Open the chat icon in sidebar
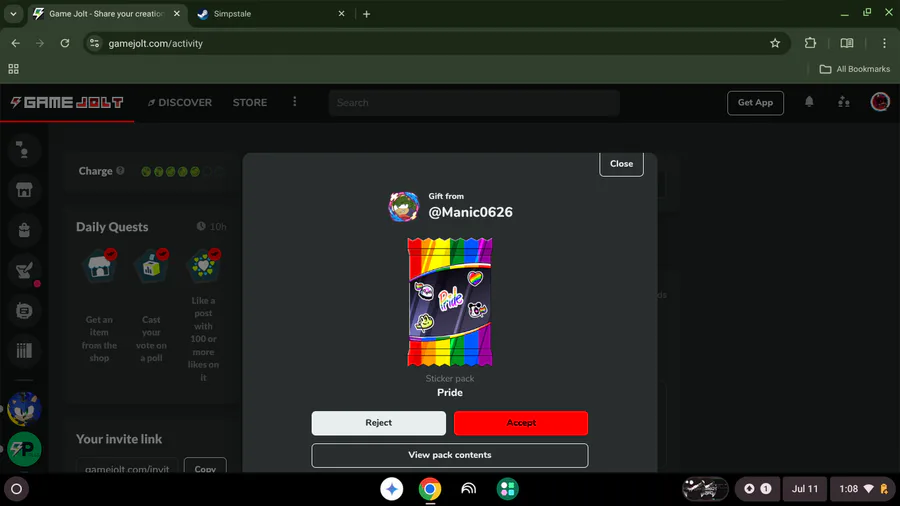This screenshot has width=900, height=506. [24, 310]
